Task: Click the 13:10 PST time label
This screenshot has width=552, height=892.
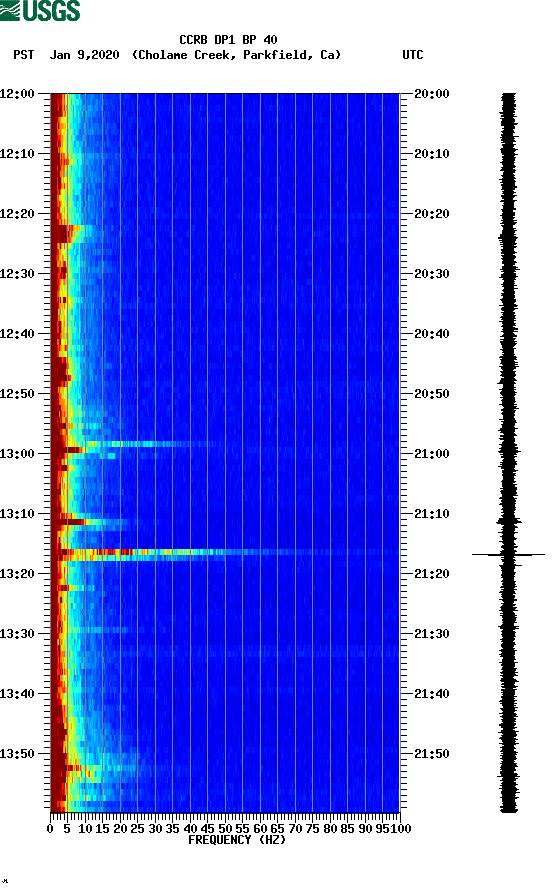Action: (x=18, y=514)
